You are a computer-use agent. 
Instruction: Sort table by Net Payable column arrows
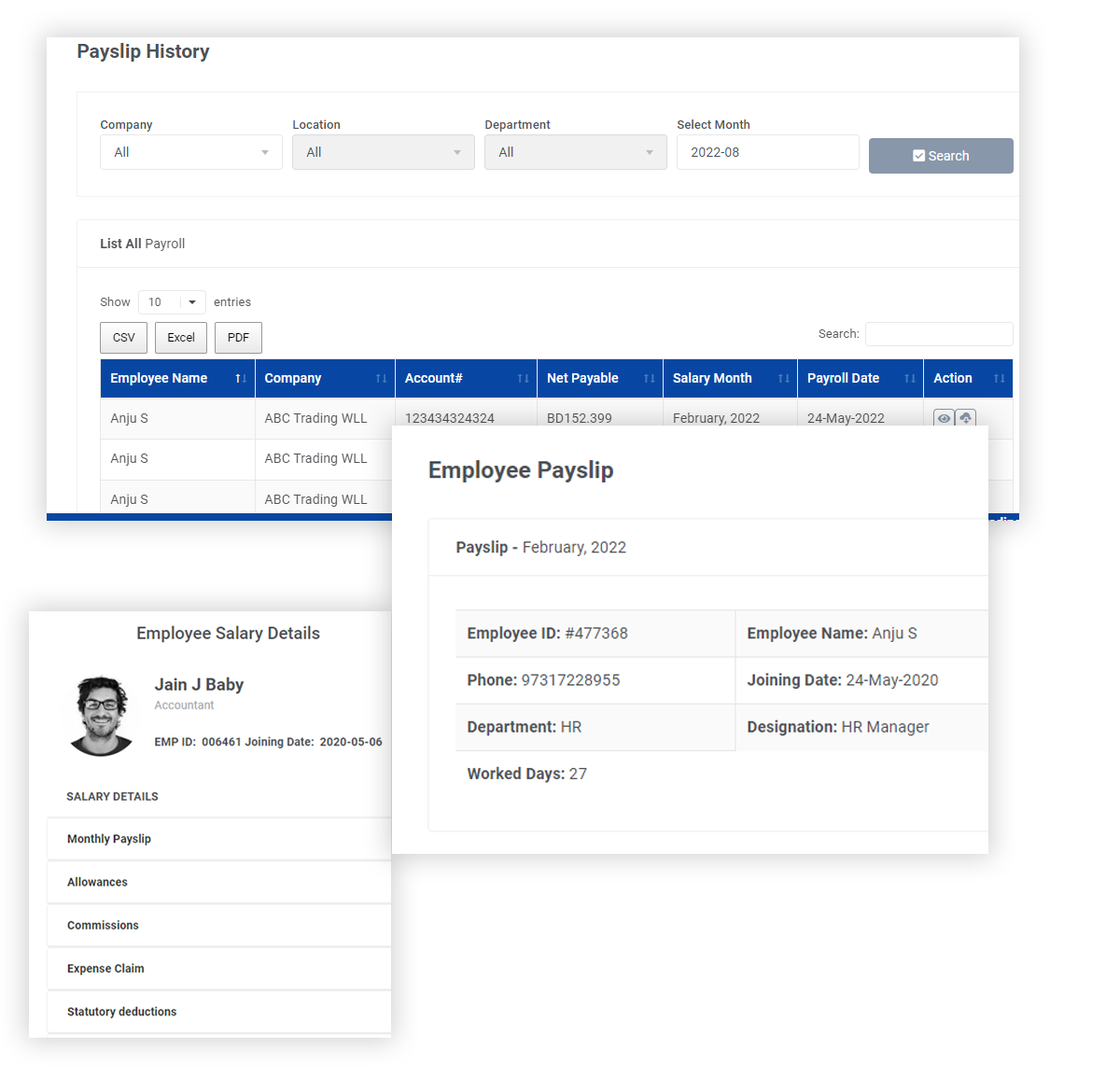(x=650, y=378)
